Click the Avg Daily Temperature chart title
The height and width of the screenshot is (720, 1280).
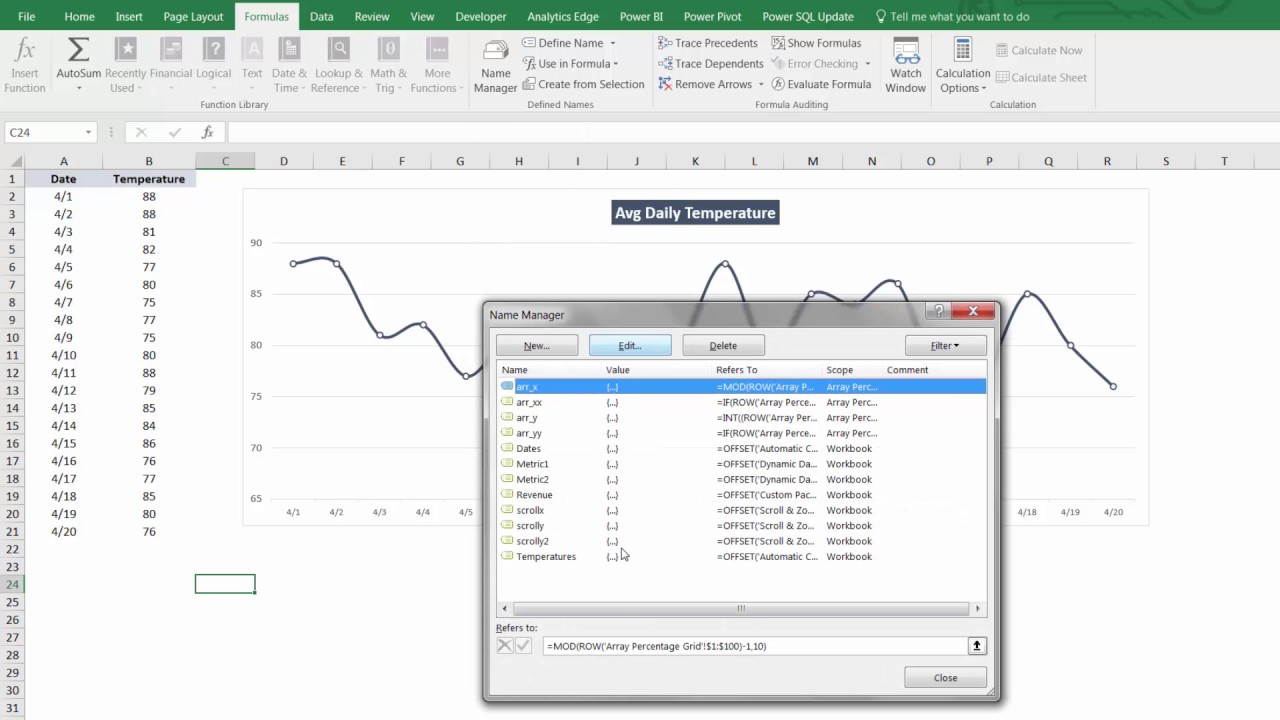click(695, 213)
